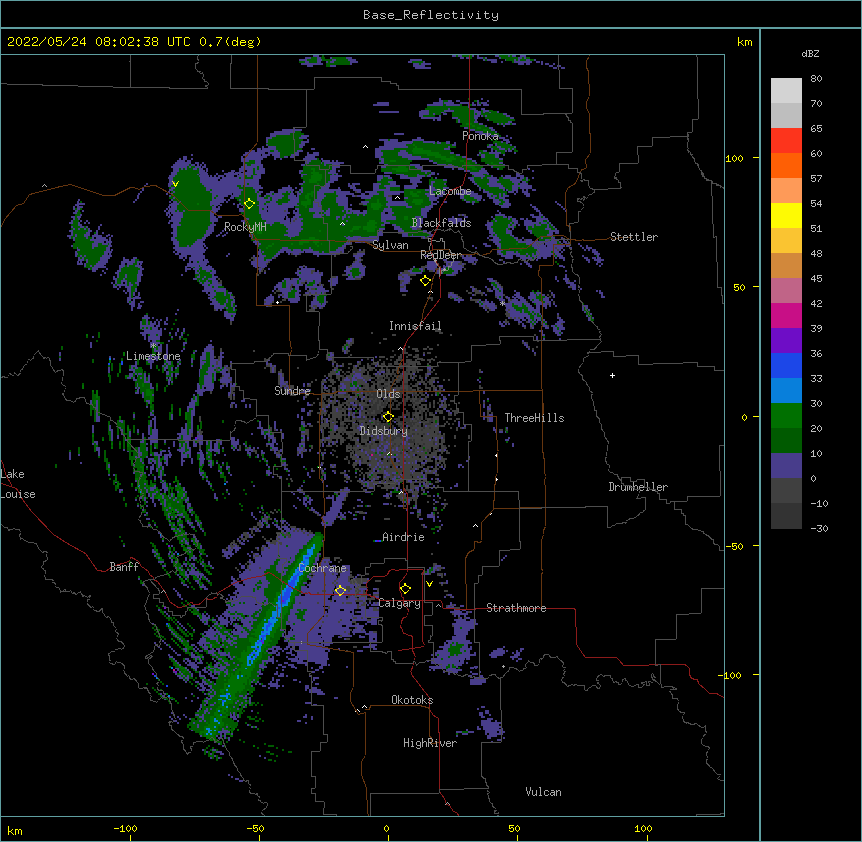This screenshot has height=842, width=862.
Task: Click the dBZ legend heading
Action: pyautogui.click(x=810, y=53)
